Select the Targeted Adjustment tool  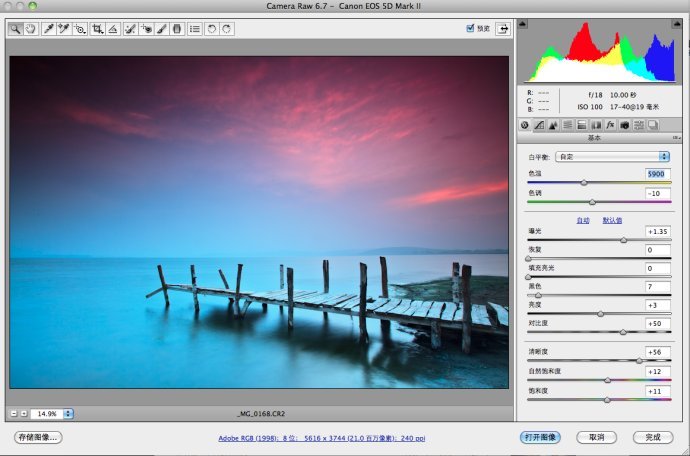[80, 29]
